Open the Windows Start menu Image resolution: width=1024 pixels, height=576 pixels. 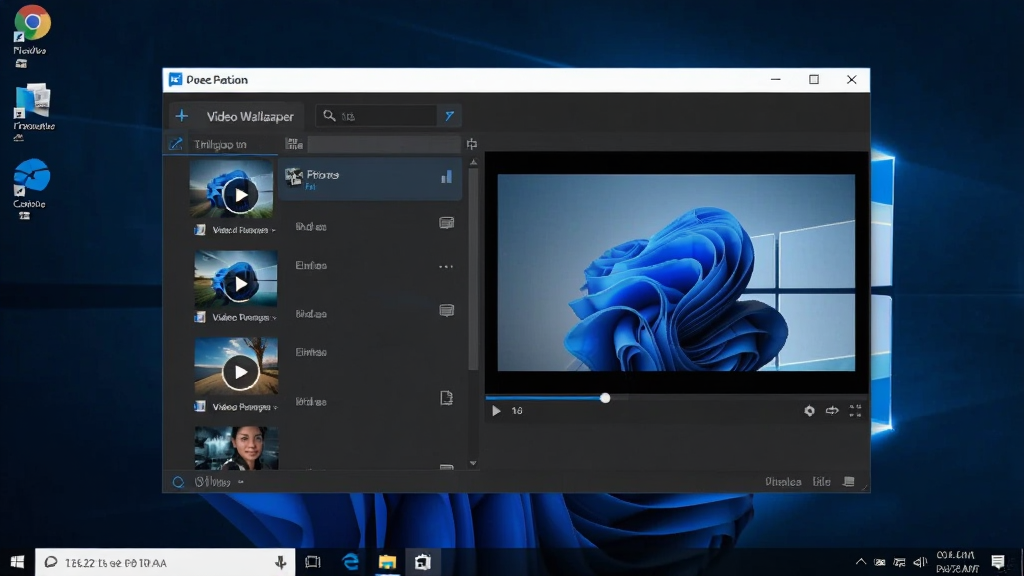[18, 562]
